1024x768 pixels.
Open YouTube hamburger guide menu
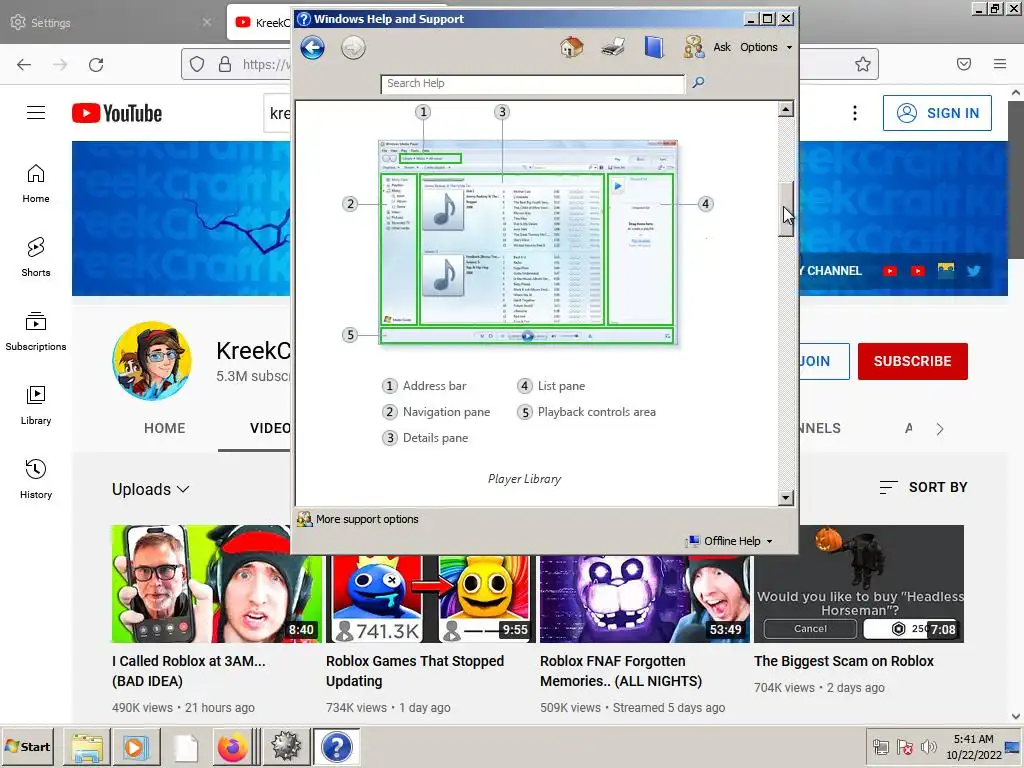click(36, 113)
